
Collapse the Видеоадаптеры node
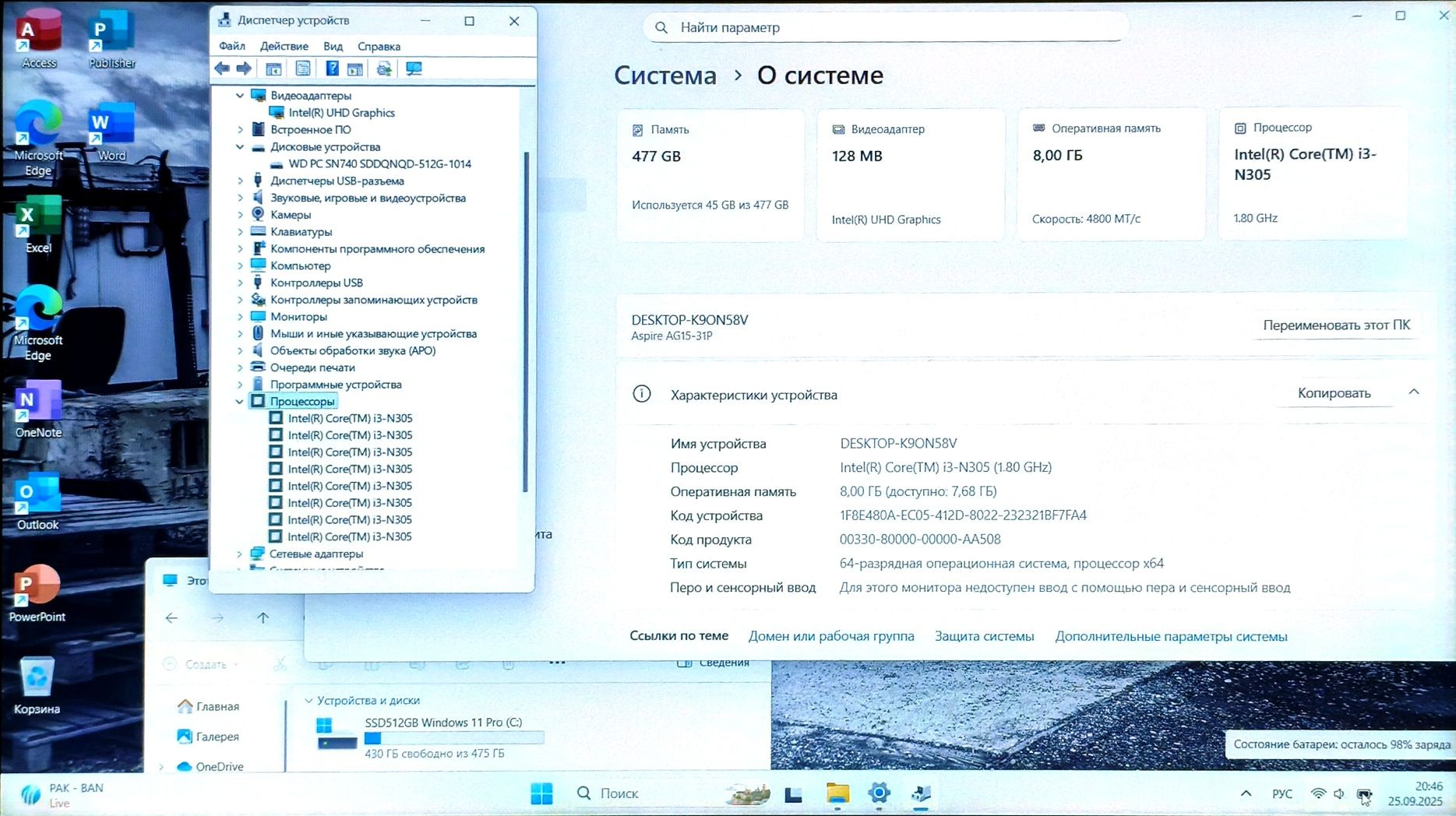click(x=240, y=96)
